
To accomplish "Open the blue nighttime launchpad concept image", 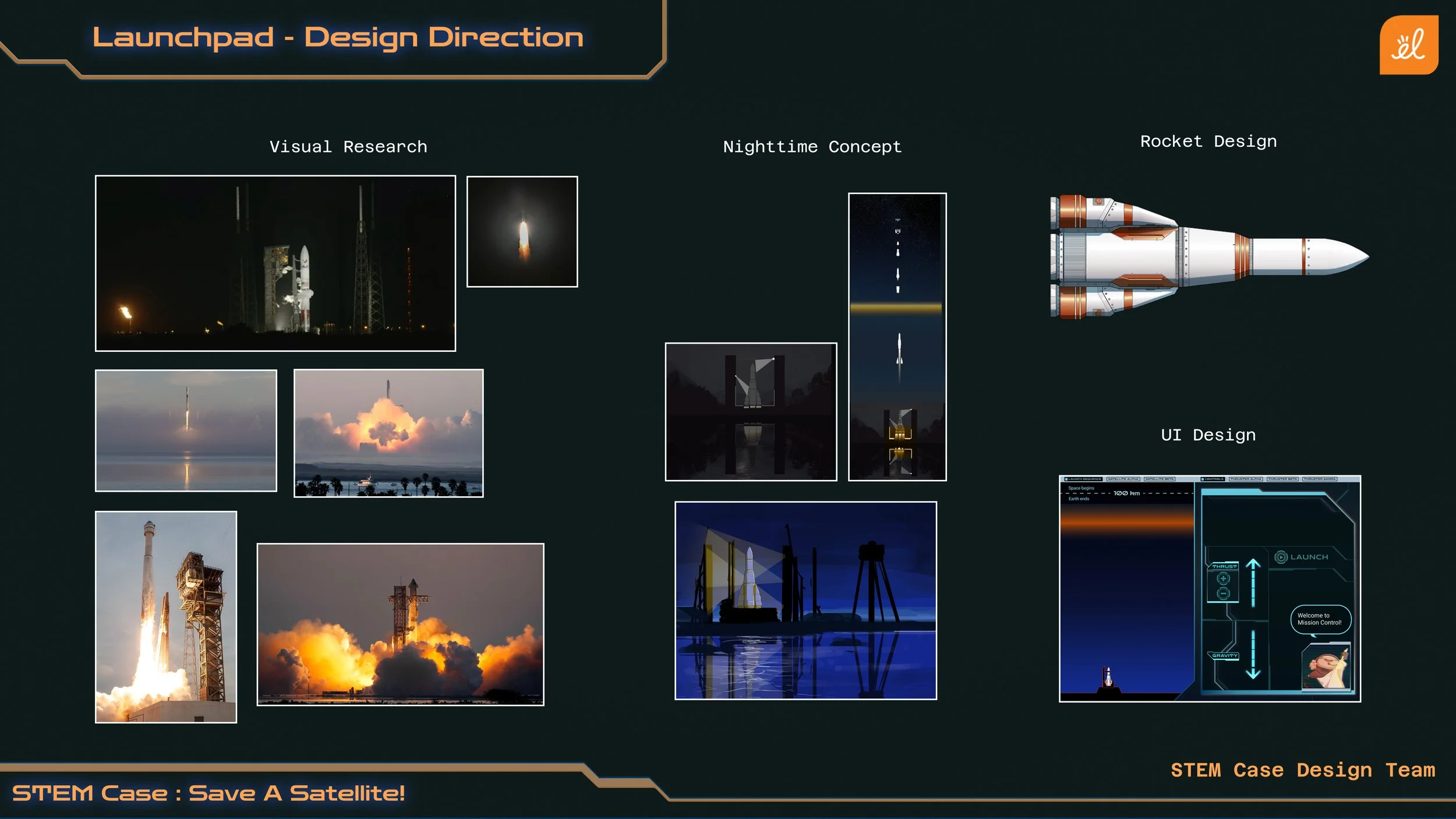I will [805, 600].
